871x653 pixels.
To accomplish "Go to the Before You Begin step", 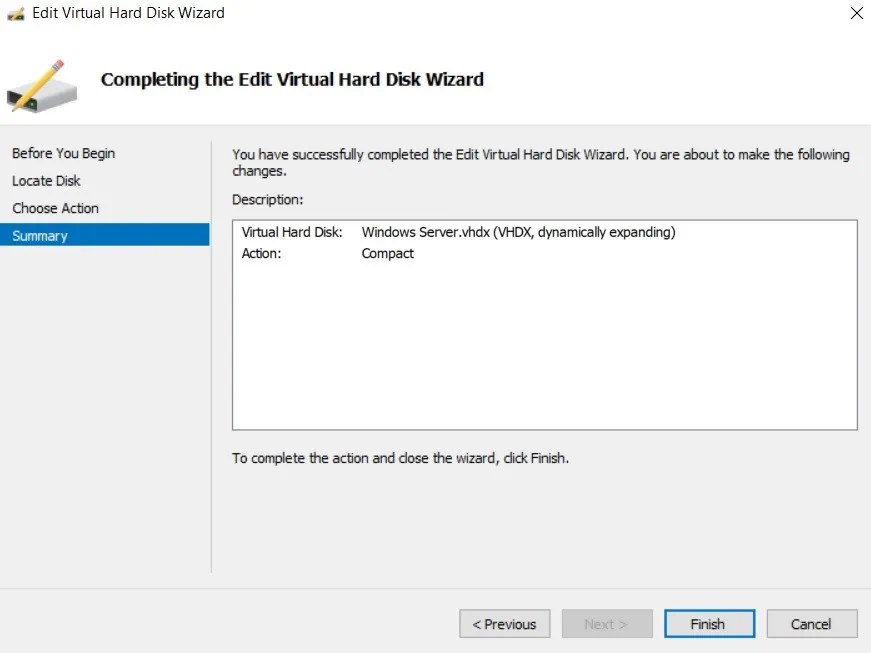I will click(63, 153).
